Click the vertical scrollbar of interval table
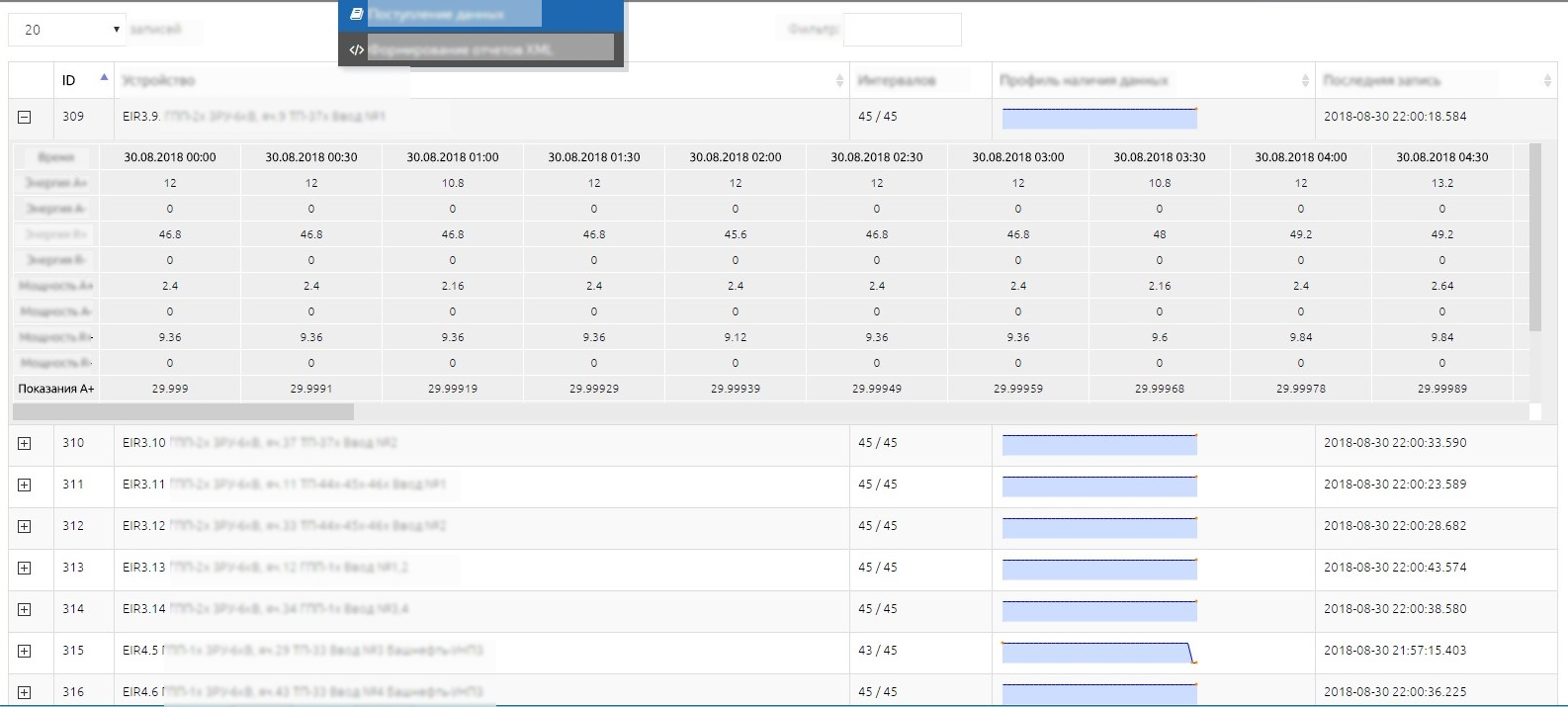Screen dimensions: 1568x707 click(x=1534, y=237)
